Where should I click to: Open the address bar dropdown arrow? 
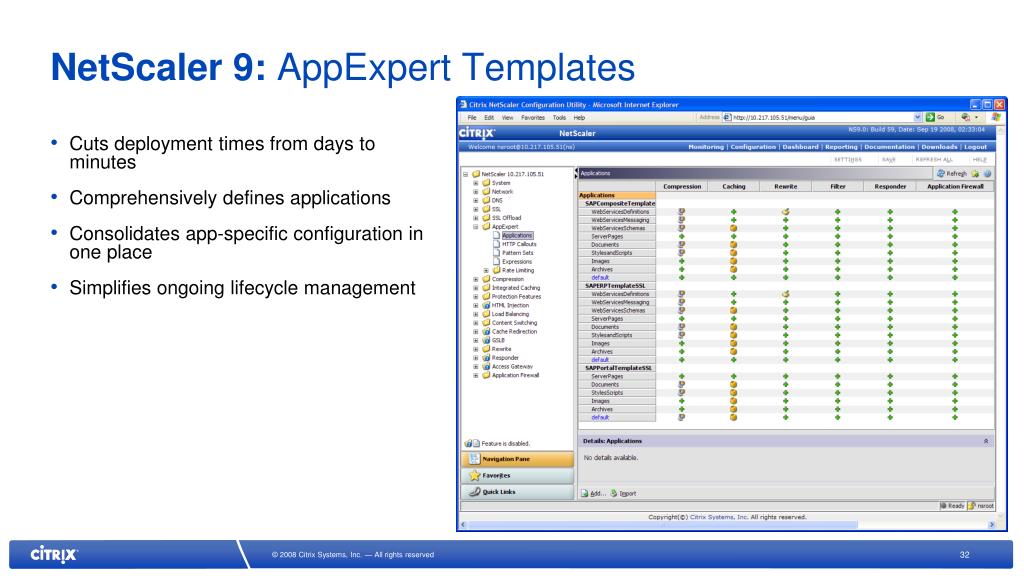pos(918,118)
